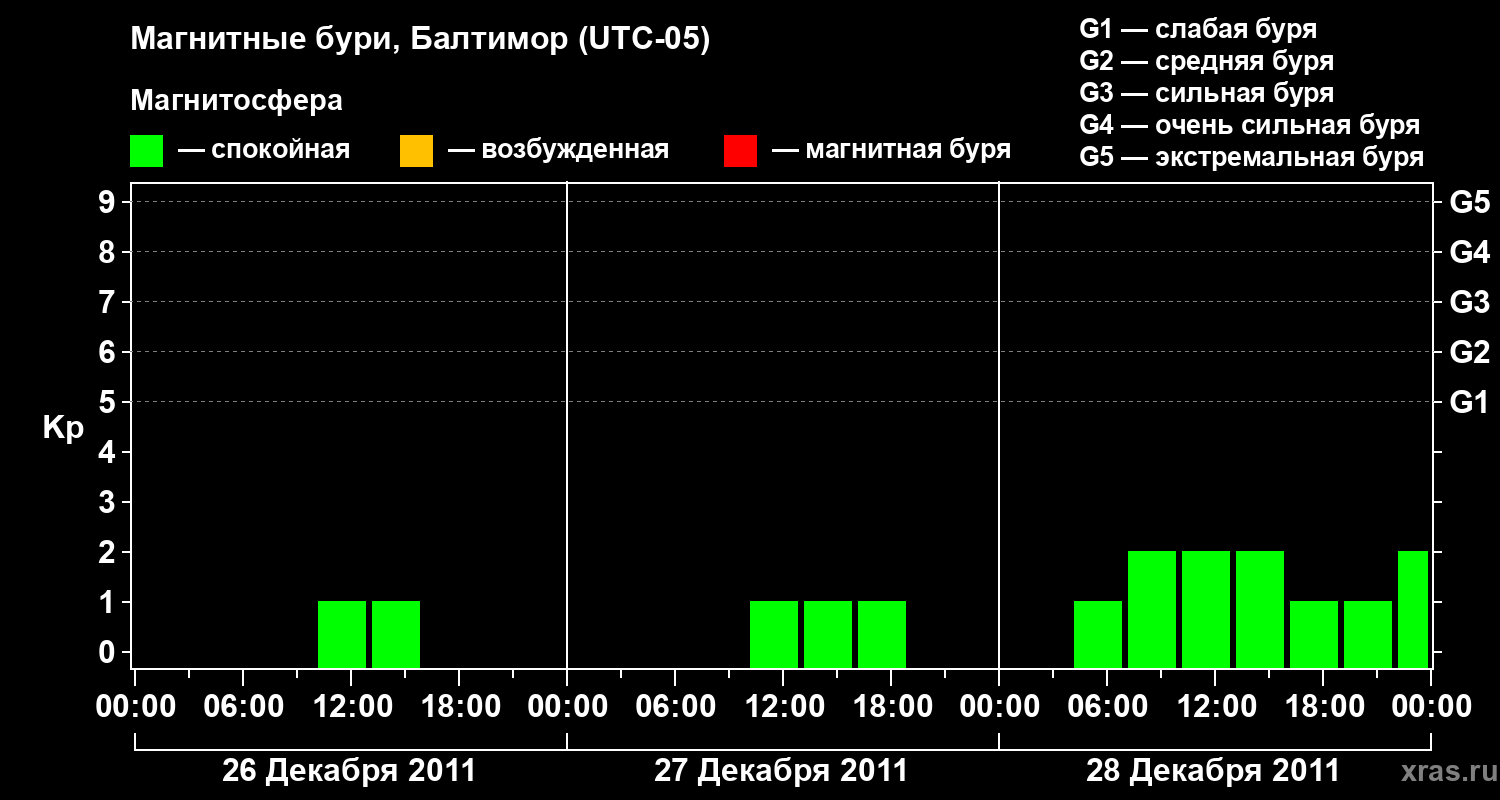This screenshot has height=800, width=1500.
Task: Select the chart title 'Магнитные бури, Балтимор (UTC-05)'
Action: tap(420, 41)
